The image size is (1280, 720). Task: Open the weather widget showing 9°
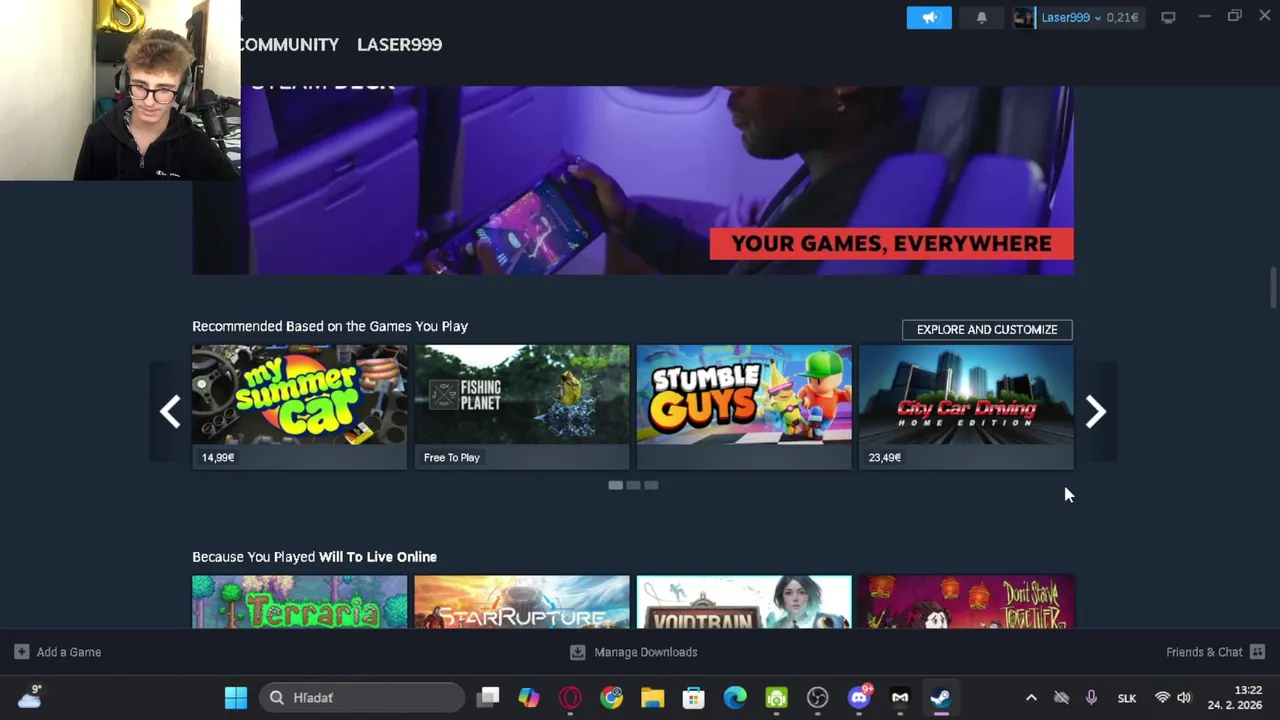click(29, 698)
